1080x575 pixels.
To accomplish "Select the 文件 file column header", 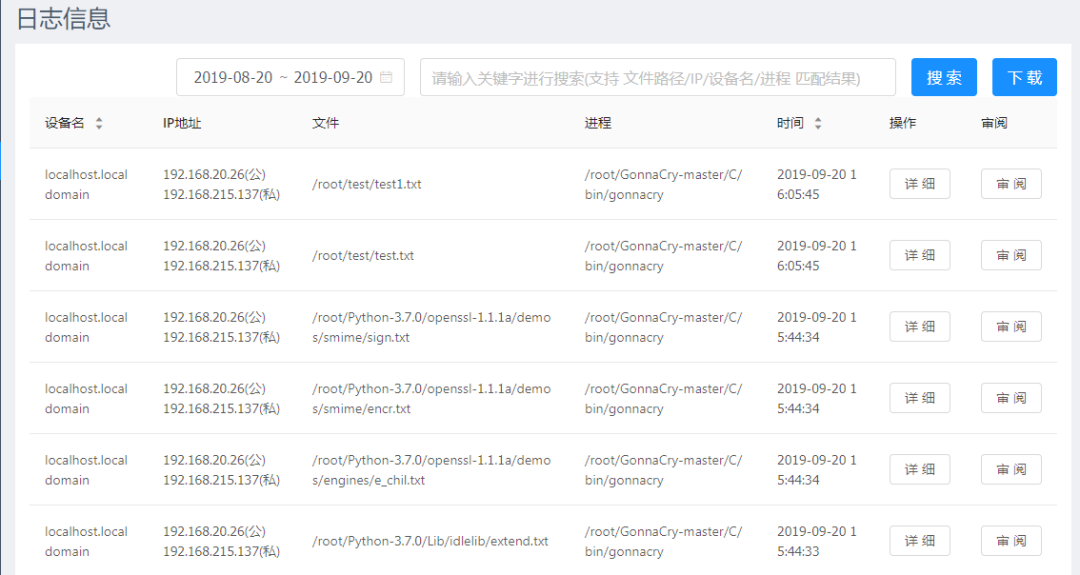I will coord(326,123).
